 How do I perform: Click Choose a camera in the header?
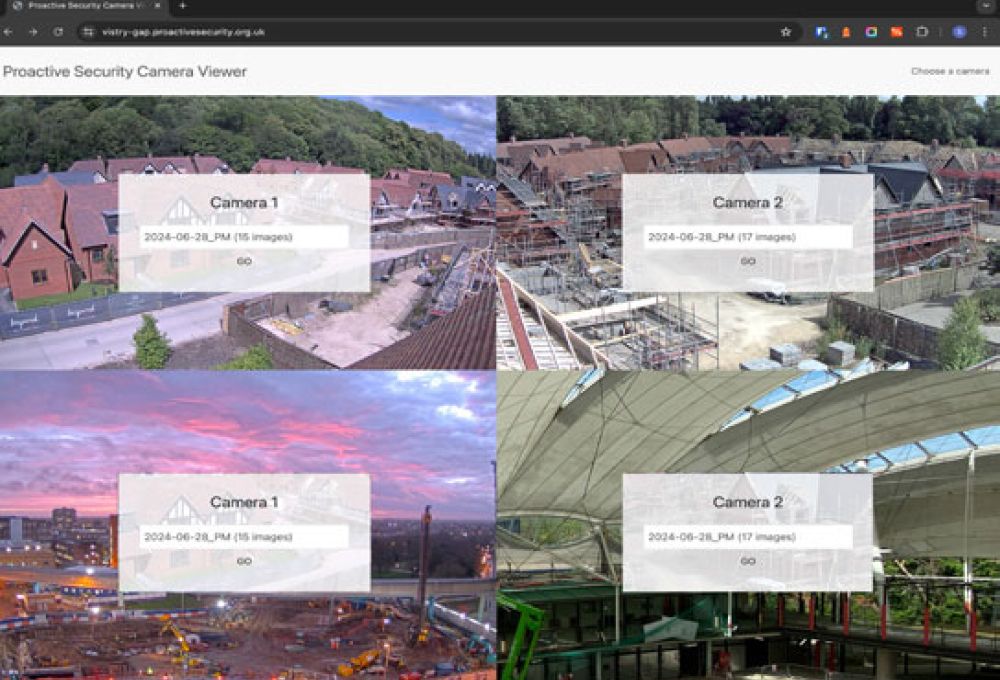(x=949, y=71)
